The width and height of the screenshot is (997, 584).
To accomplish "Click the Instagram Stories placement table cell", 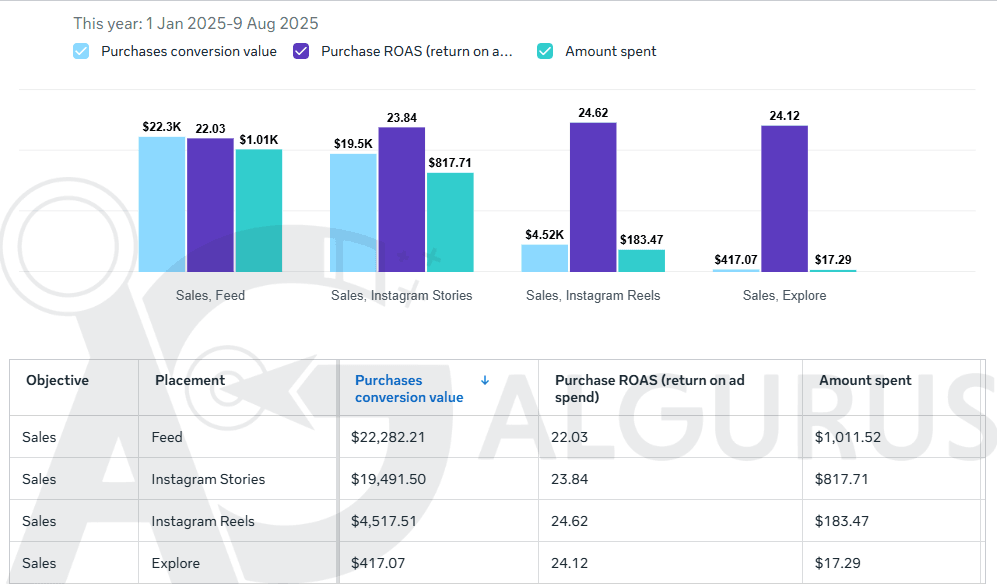I will (x=208, y=479).
